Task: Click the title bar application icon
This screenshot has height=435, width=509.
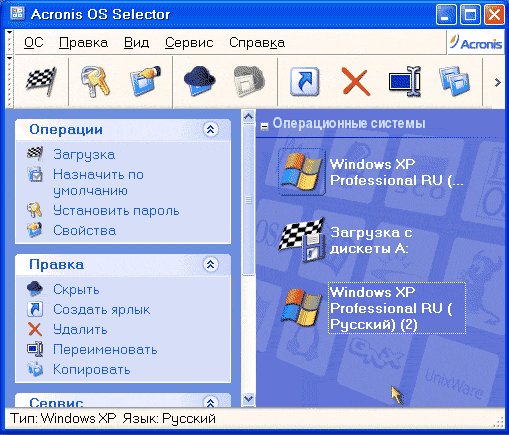Action: coord(17,14)
